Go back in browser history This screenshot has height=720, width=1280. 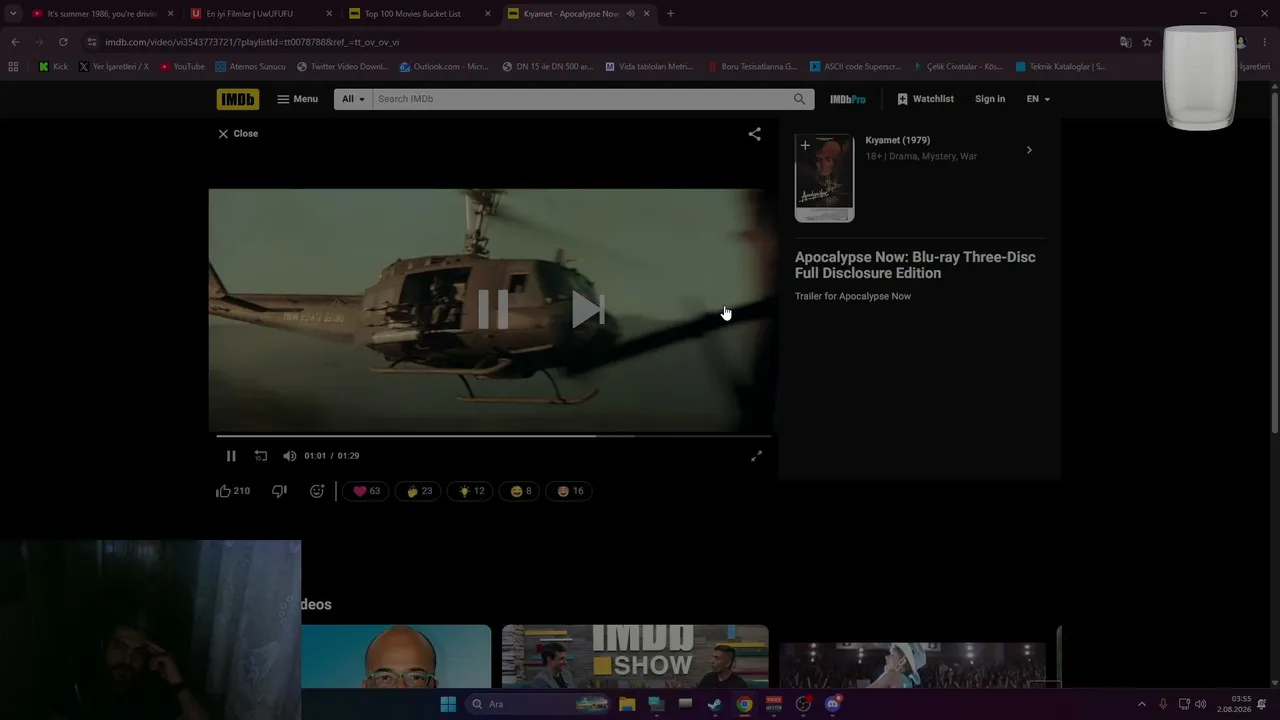[15, 42]
